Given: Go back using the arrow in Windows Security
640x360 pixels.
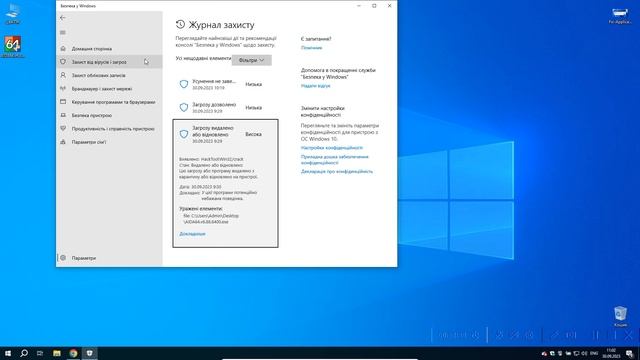Looking at the screenshot, I should (x=62, y=18).
